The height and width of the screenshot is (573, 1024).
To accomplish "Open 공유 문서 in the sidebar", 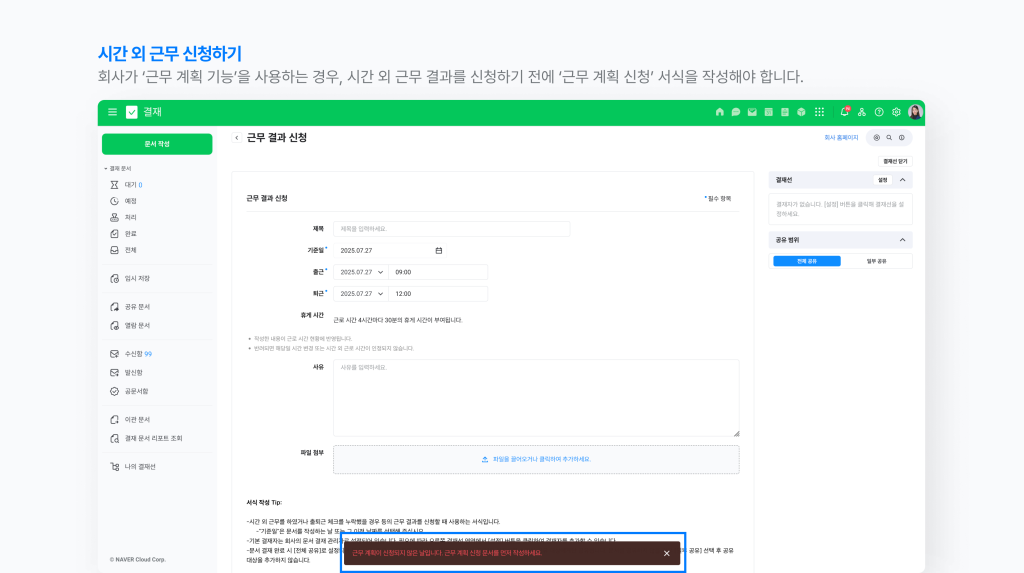I will (136, 307).
